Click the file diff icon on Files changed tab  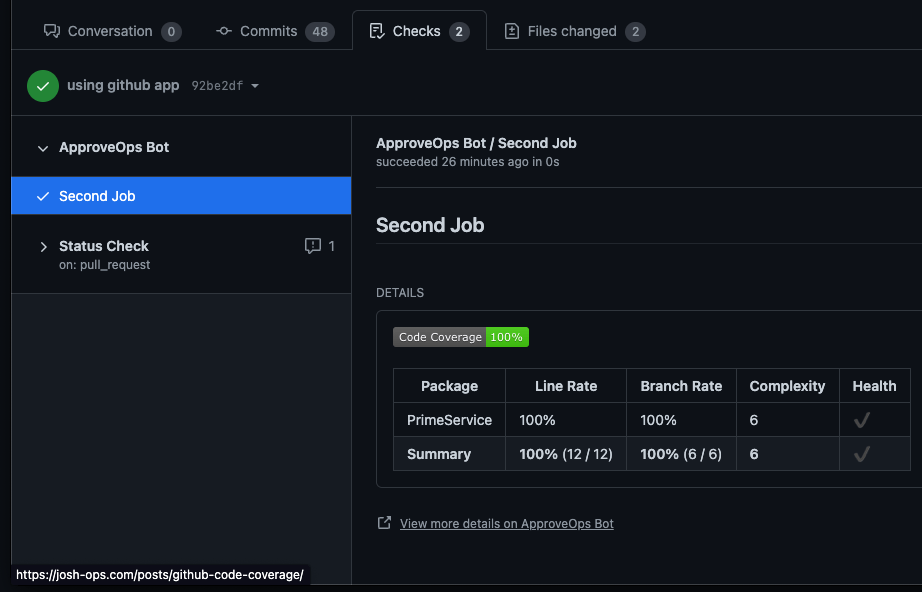click(x=512, y=31)
